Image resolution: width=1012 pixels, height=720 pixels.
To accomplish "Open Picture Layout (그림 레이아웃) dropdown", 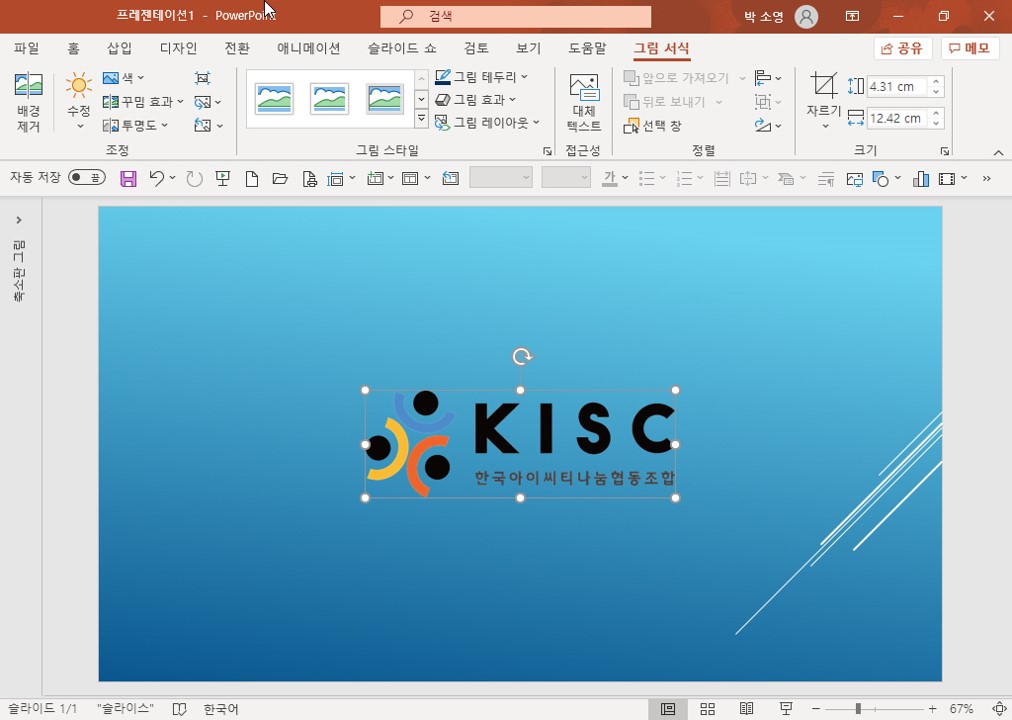I will (x=487, y=123).
